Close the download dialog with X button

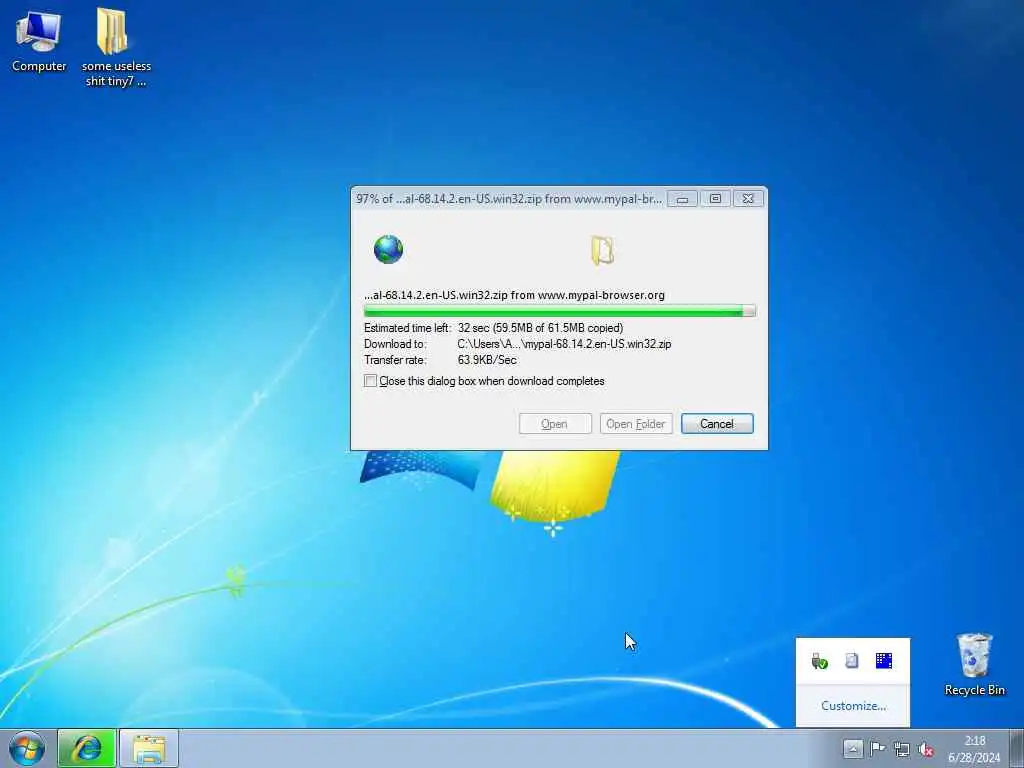(x=748, y=199)
